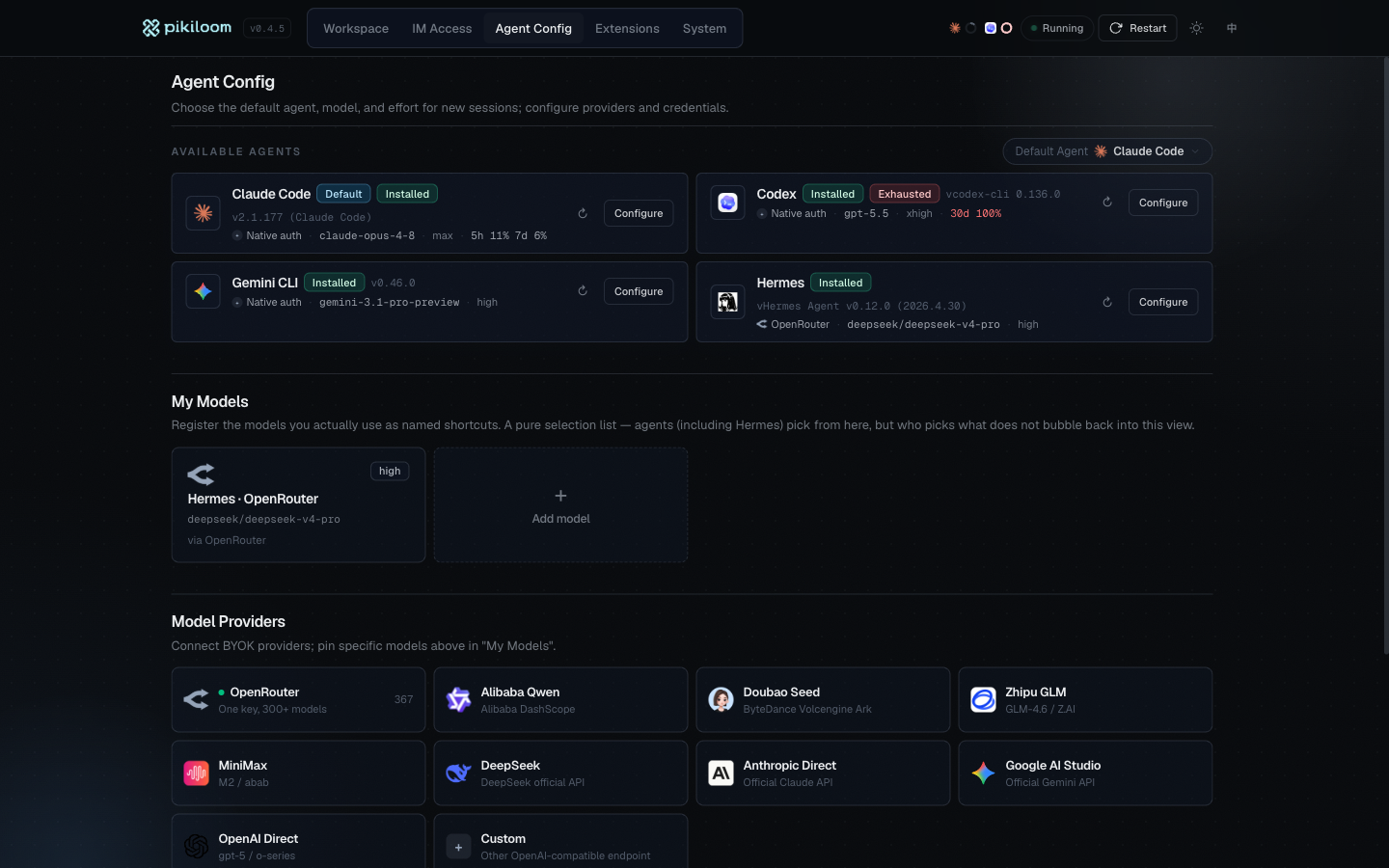Open the Workspace tab

pos(356,28)
